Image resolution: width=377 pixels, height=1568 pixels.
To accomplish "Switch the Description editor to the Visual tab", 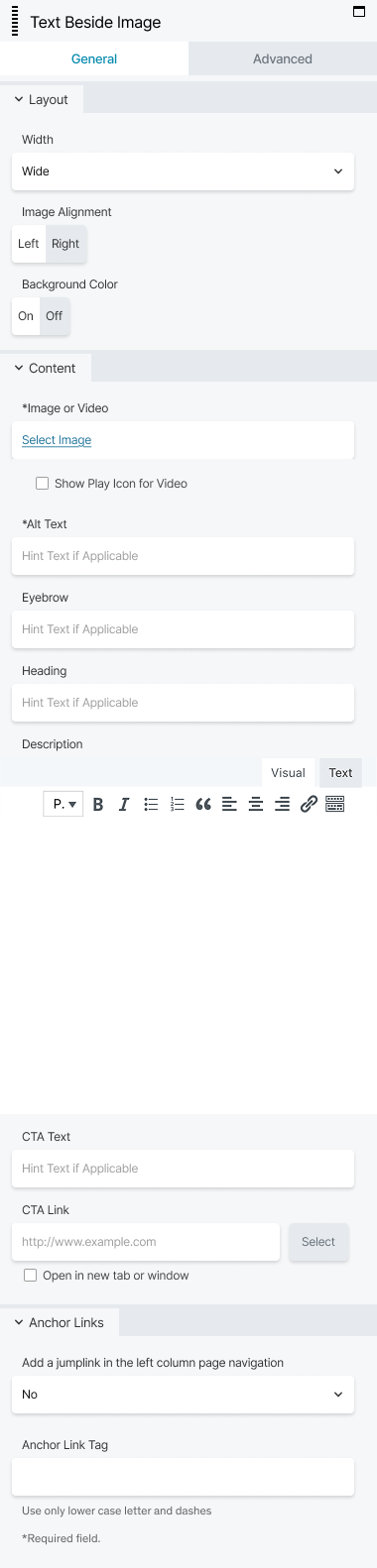I will pyautogui.click(x=288, y=772).
